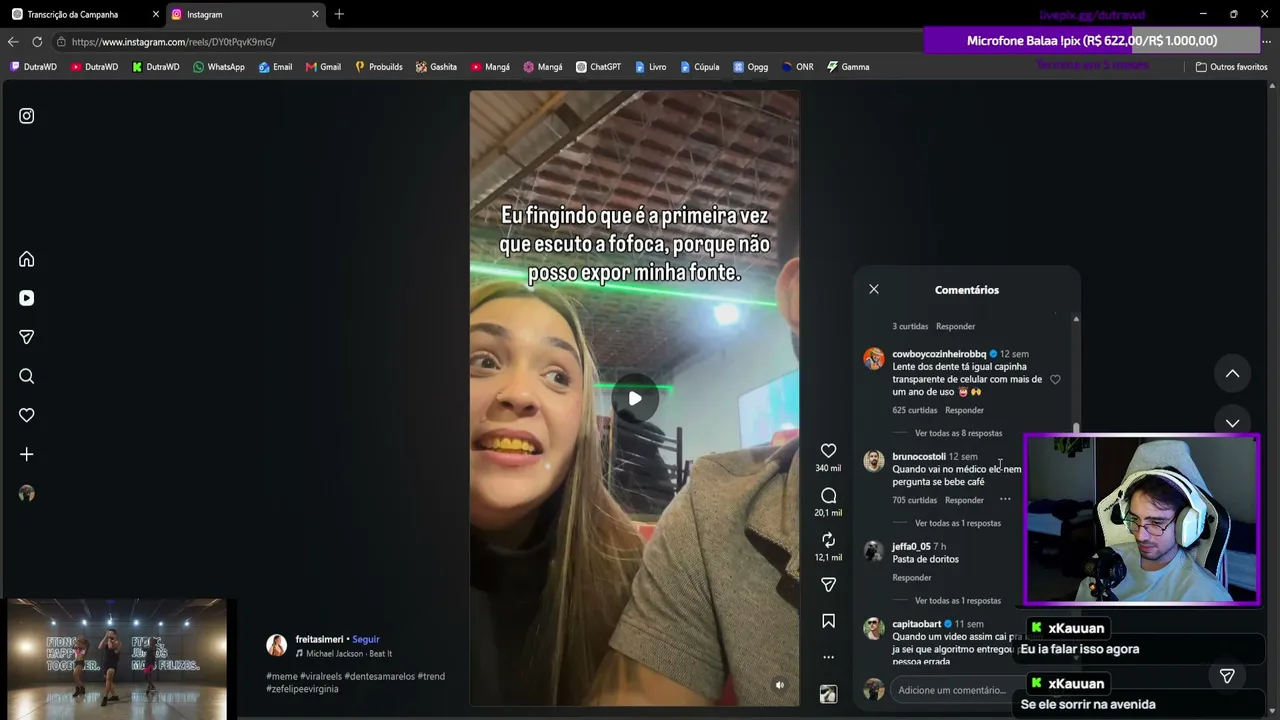Open the Cúpula bookmark
This screenshot has width=1280, height=720.
click(x=699, y=67)
